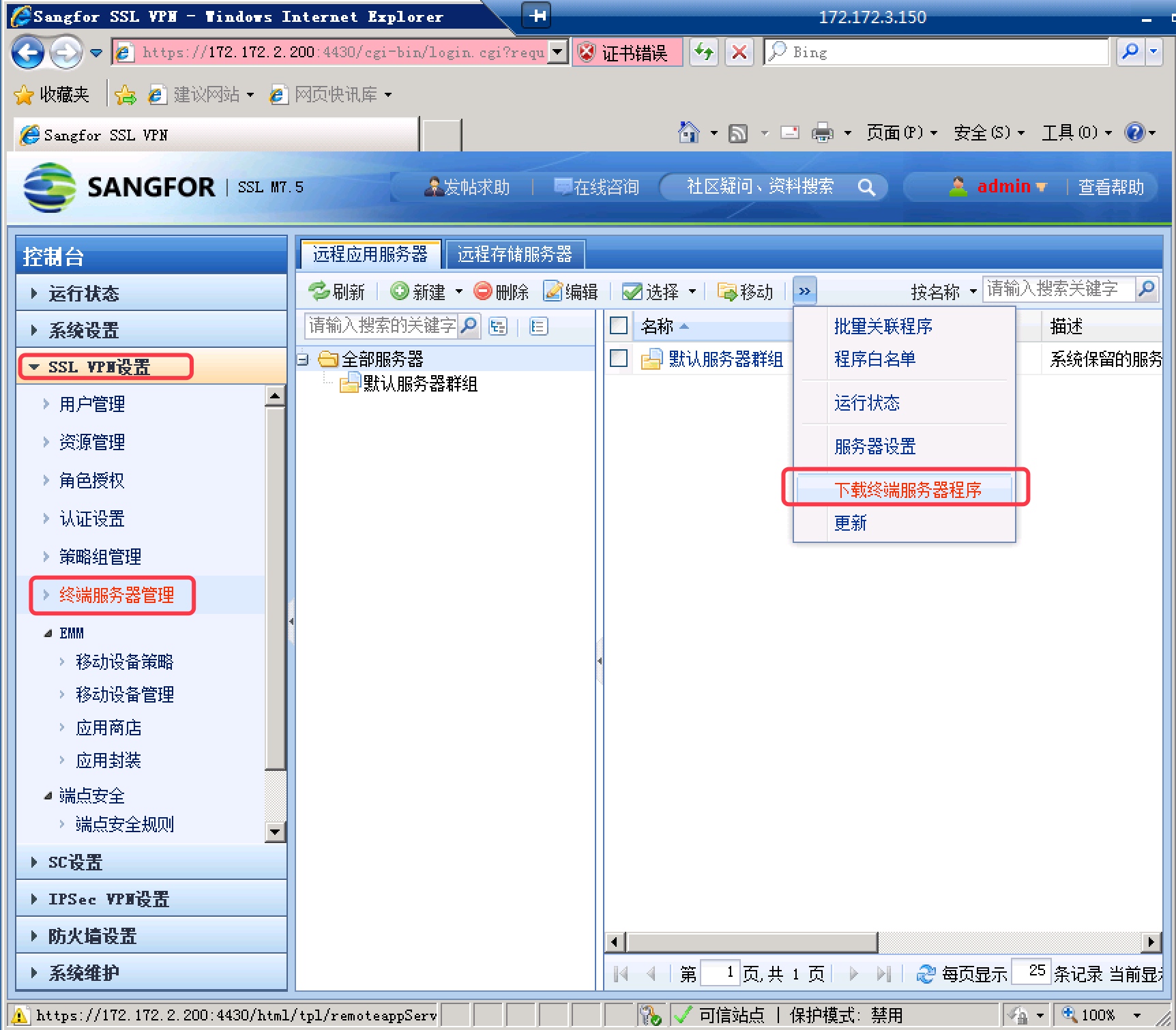Open the address bar URL dropdown arrow

tap(559, 52)
